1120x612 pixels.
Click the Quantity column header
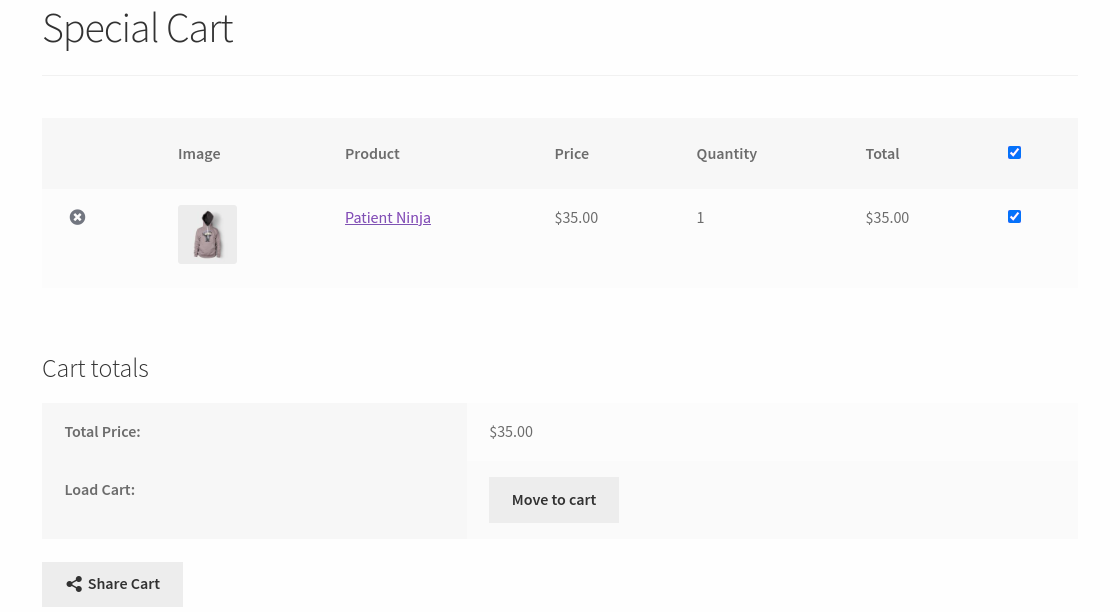point(726,153)
